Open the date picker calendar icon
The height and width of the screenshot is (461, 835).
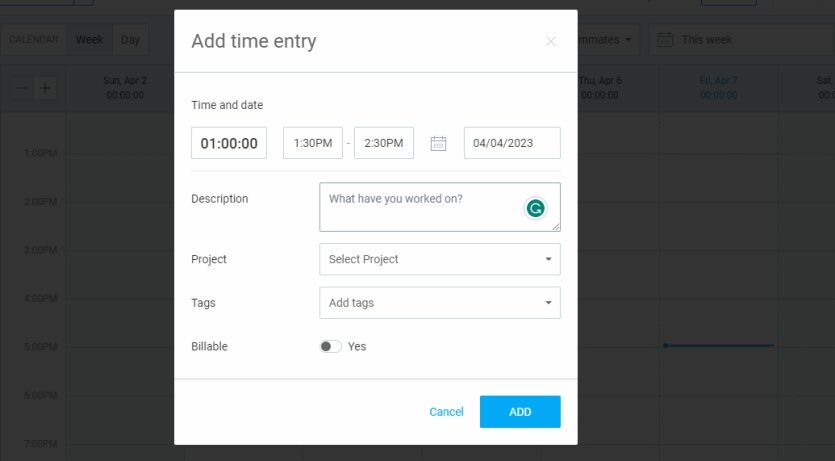click(x=438, y=143)
